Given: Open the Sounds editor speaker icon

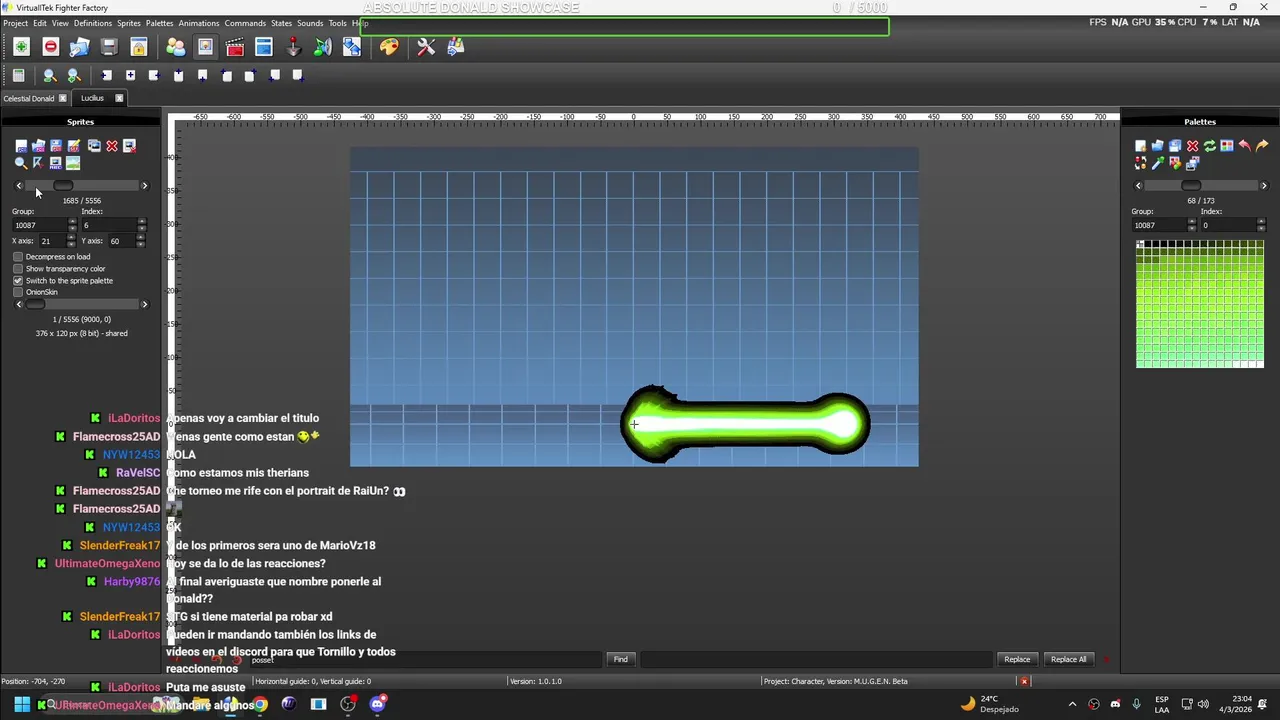Looking at the screenshot, I should tap(323, 47).
